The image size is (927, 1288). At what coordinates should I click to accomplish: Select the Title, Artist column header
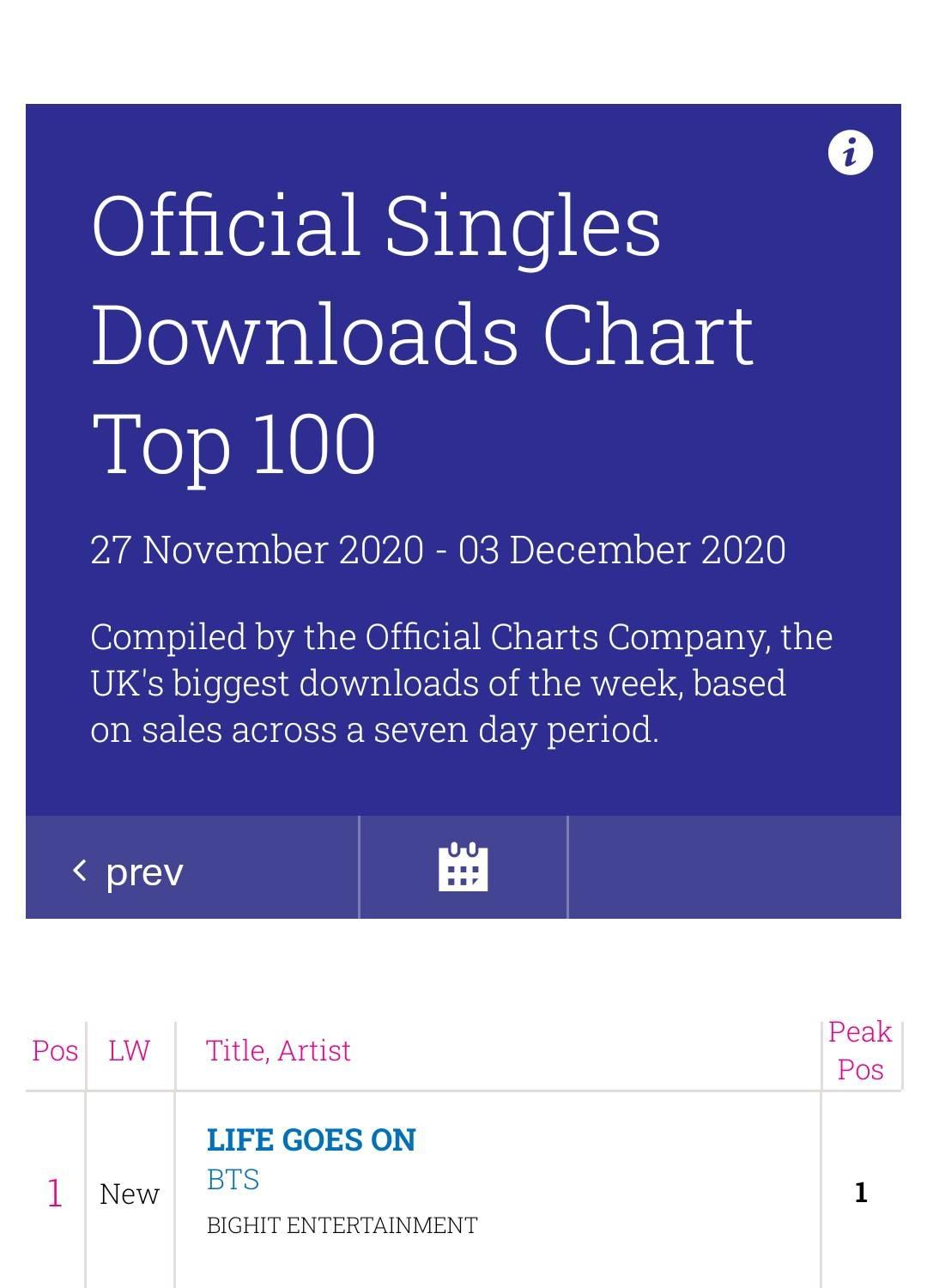coord(278,1050)
